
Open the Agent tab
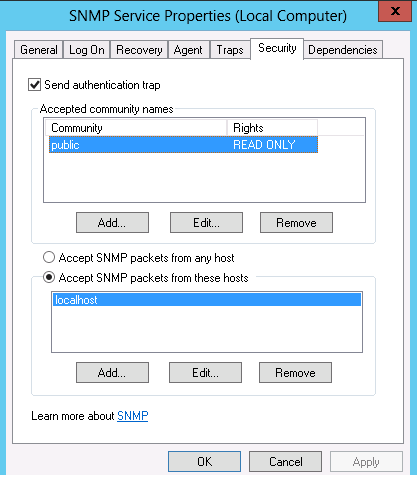click(188, 50)
